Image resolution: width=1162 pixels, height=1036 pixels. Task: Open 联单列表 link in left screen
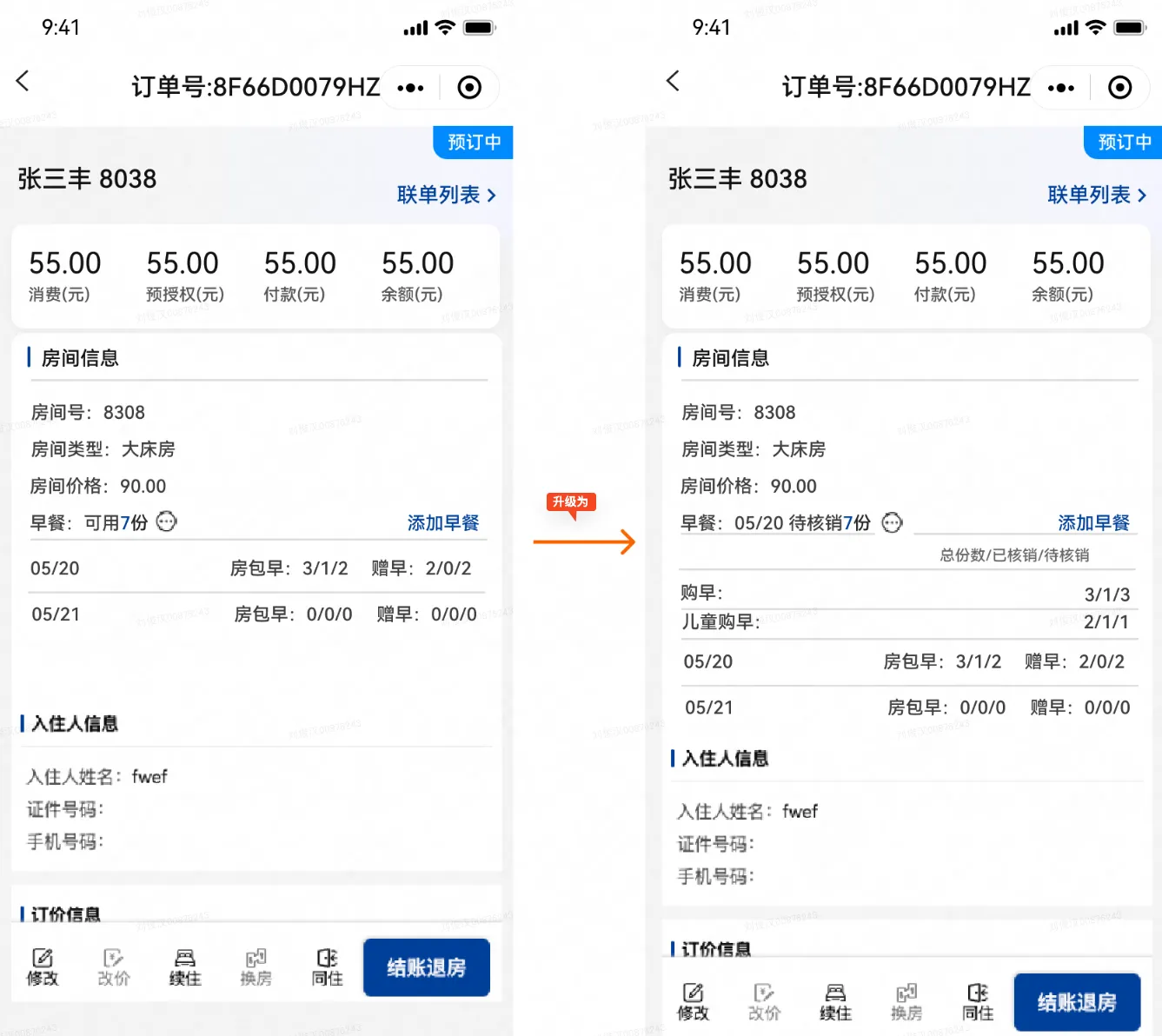pyautogui.click(x=447, y=195)
